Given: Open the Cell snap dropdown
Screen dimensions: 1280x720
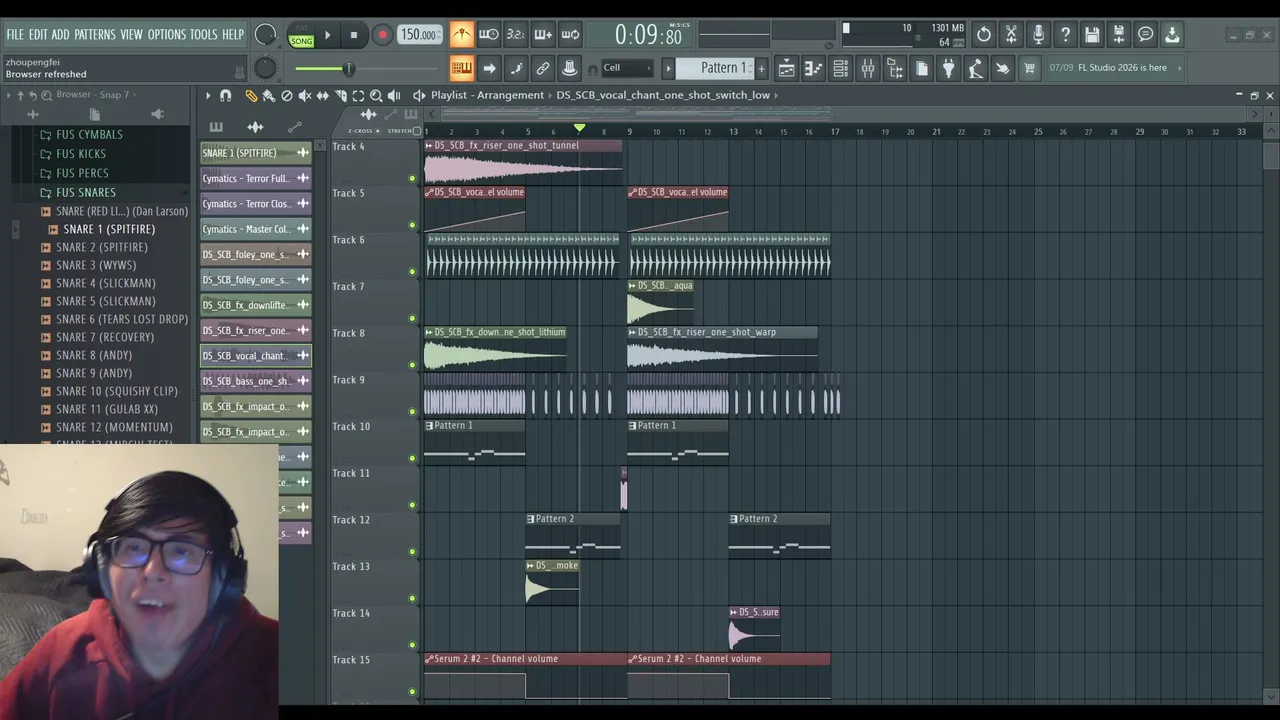Looking at the screenshot, I should pos(626,68).
